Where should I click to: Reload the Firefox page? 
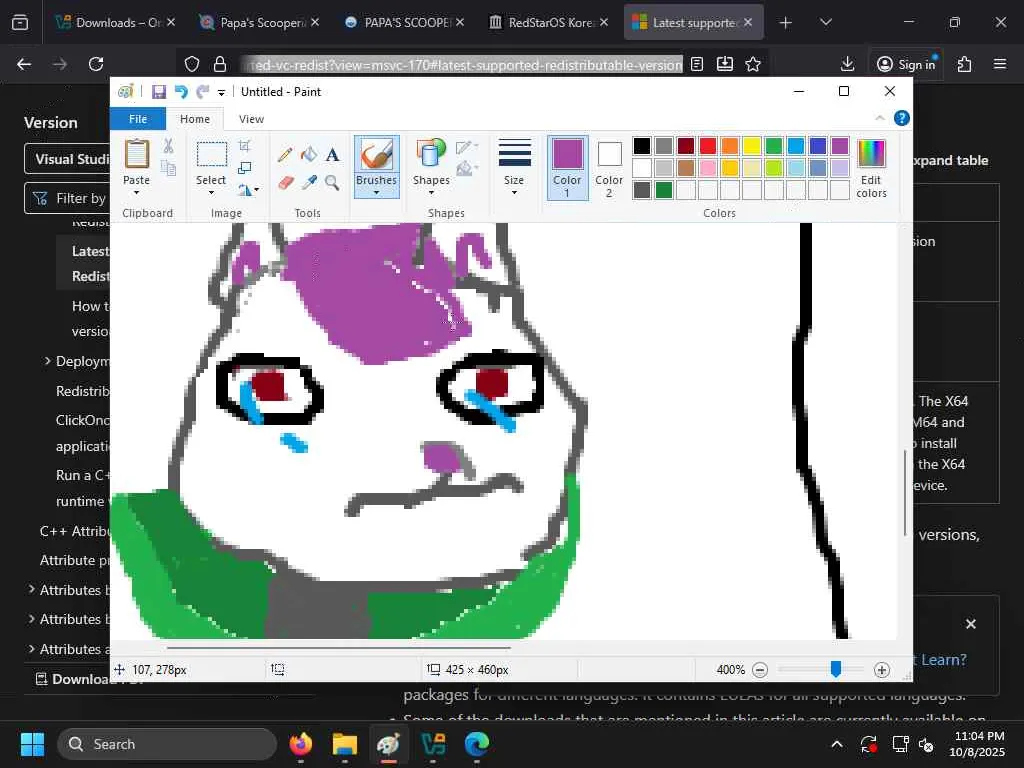tap(96, 64)
